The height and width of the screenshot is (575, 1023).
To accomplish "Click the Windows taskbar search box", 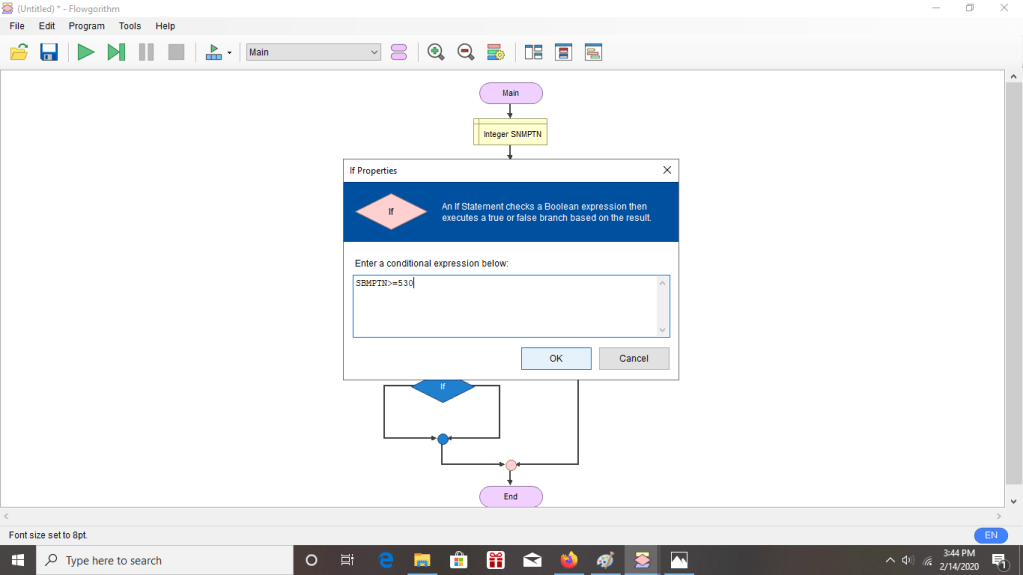I will 165,561.
